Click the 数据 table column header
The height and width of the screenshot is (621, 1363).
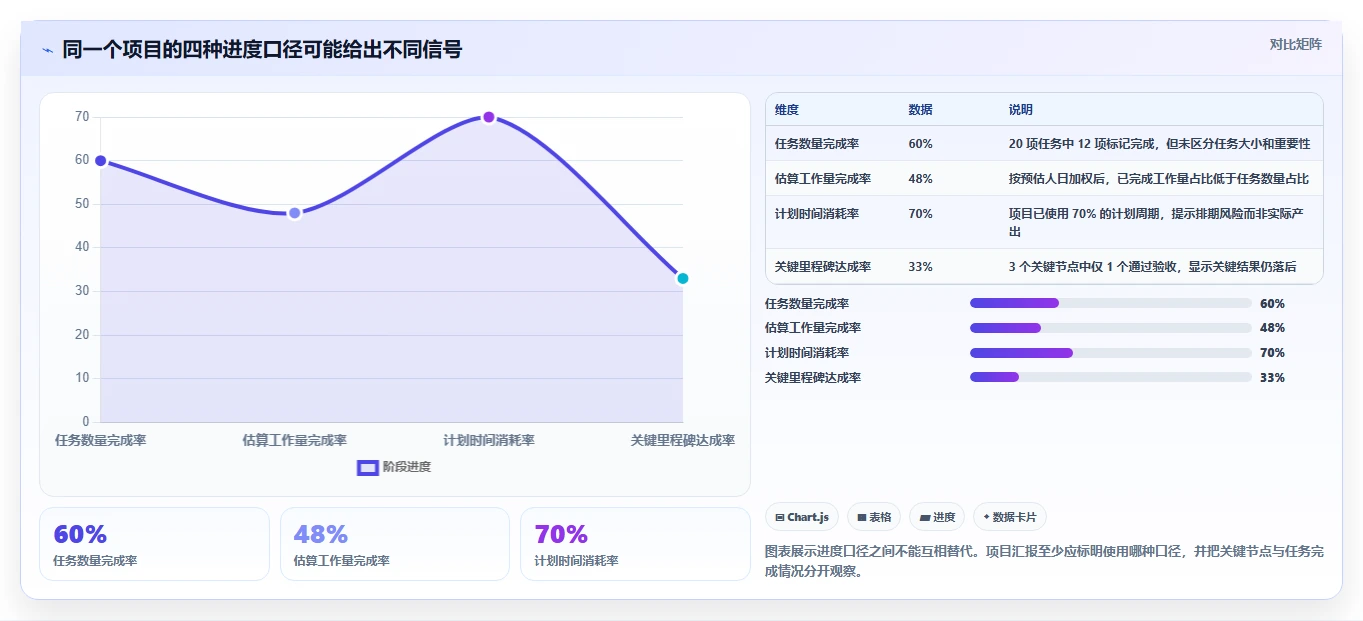click(920, 110)
